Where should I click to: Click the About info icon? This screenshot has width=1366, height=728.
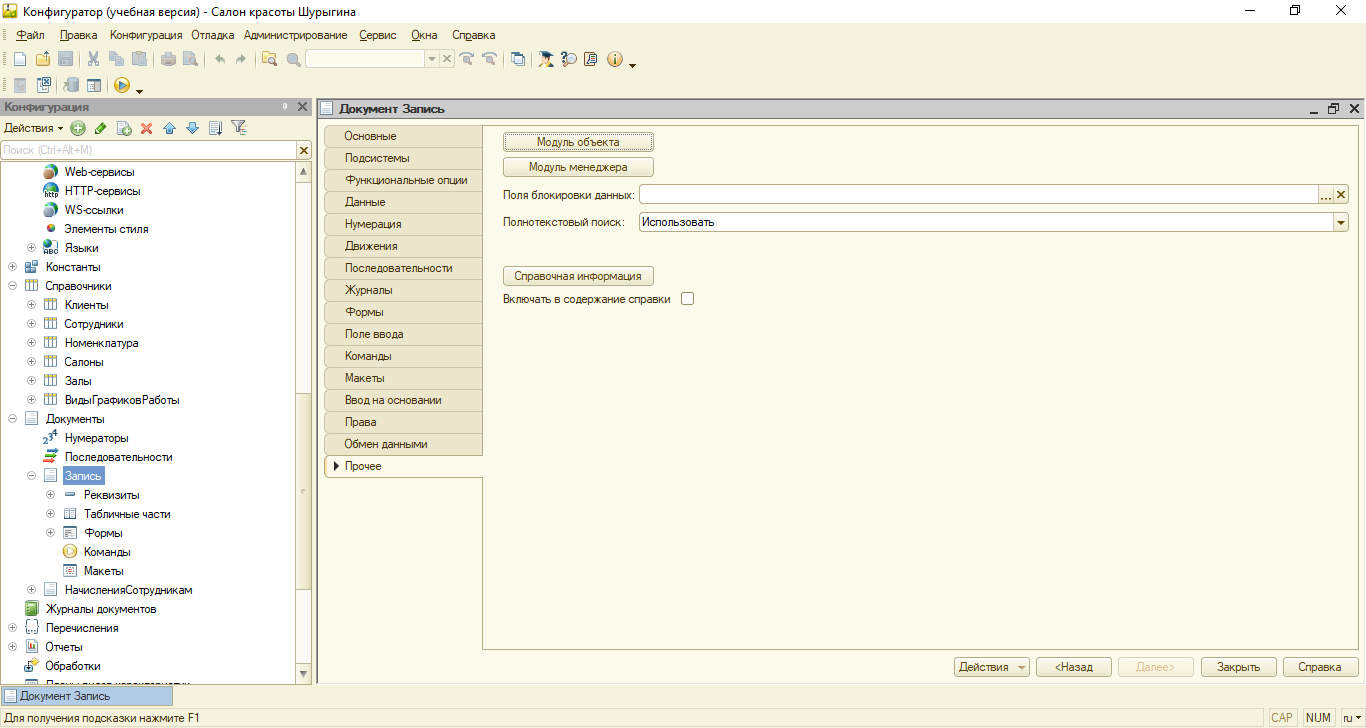(x=614, y=59)
